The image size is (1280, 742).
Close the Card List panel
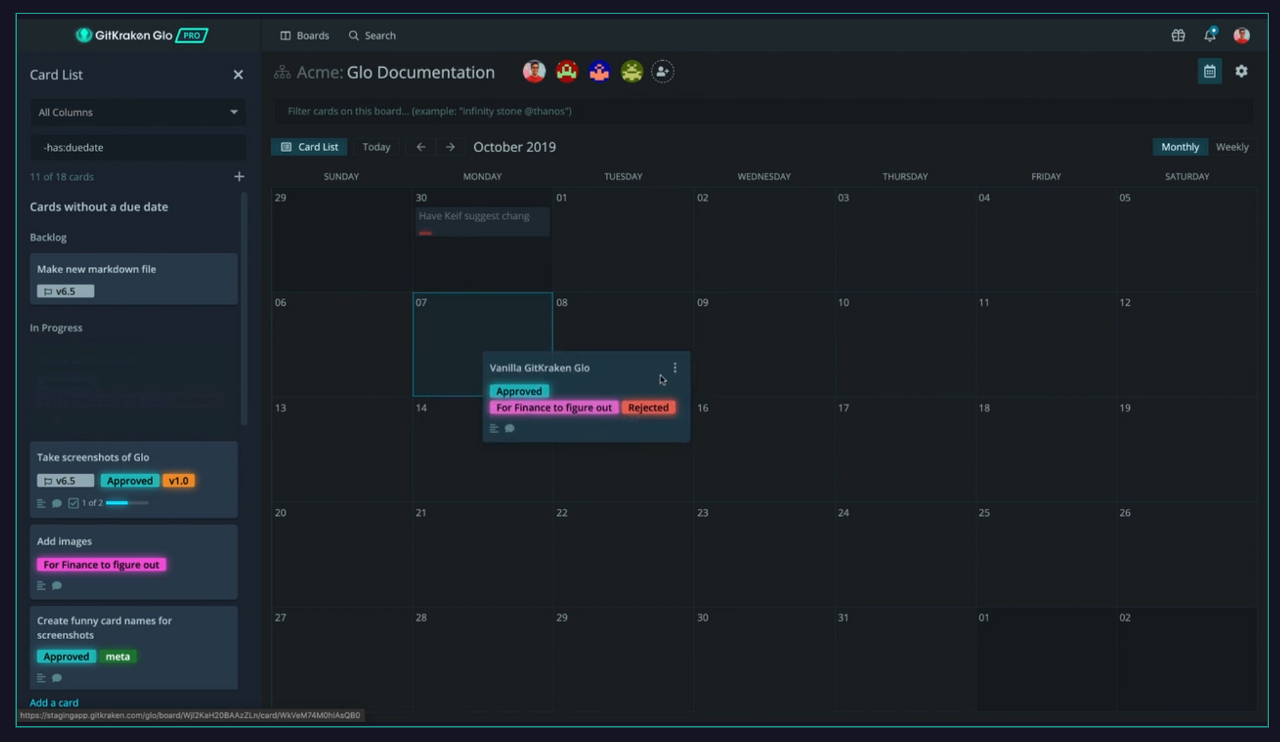click(238, 75)
